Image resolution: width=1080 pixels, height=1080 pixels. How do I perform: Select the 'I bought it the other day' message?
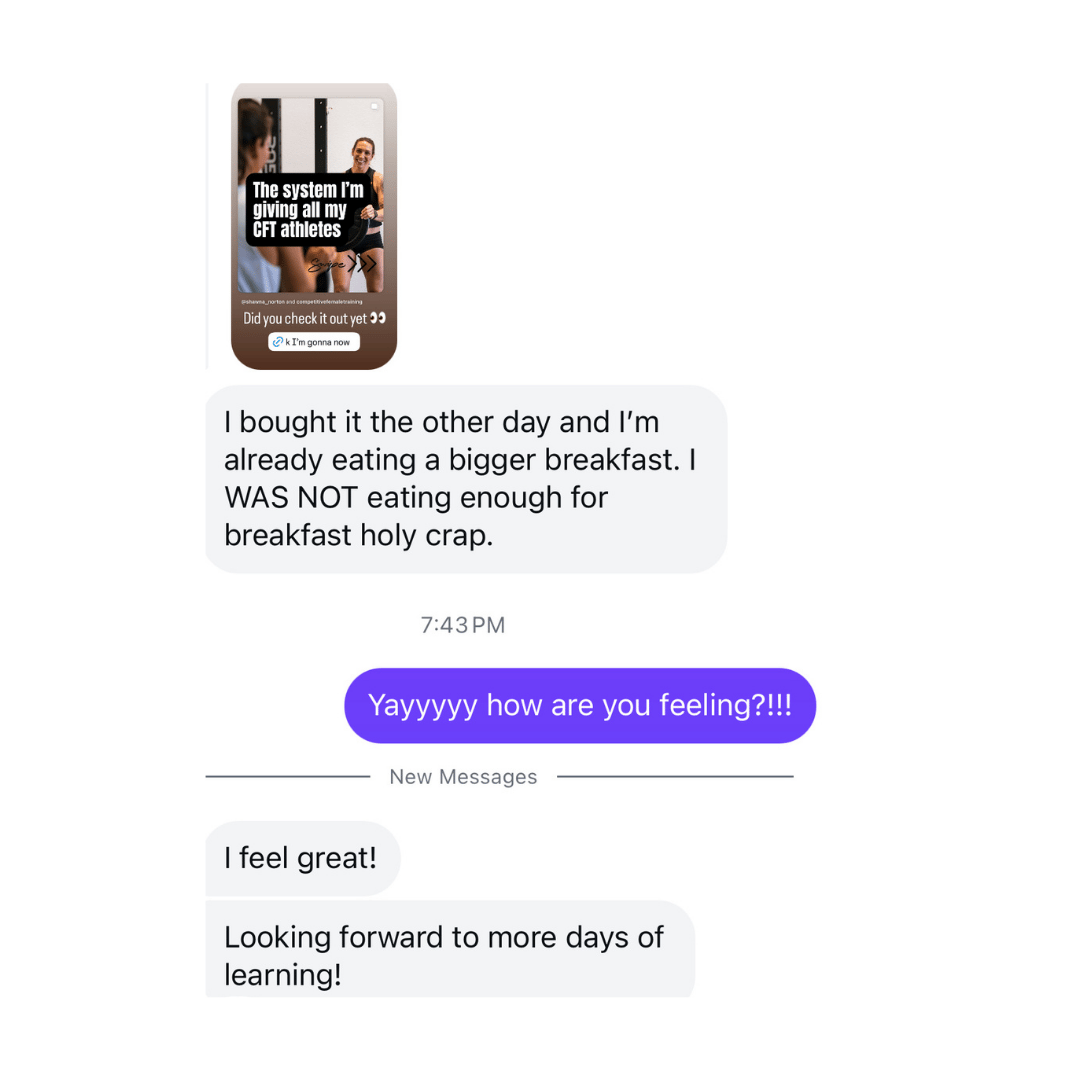click(466, 479)
